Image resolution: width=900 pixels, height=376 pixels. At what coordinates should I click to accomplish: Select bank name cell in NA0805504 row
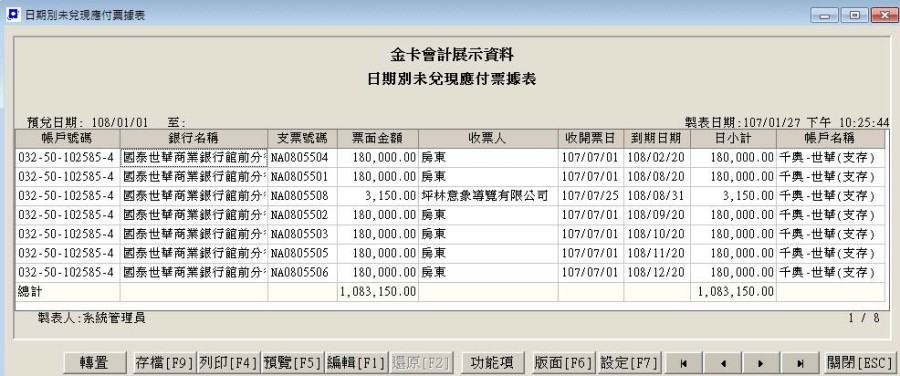[193, 158]
